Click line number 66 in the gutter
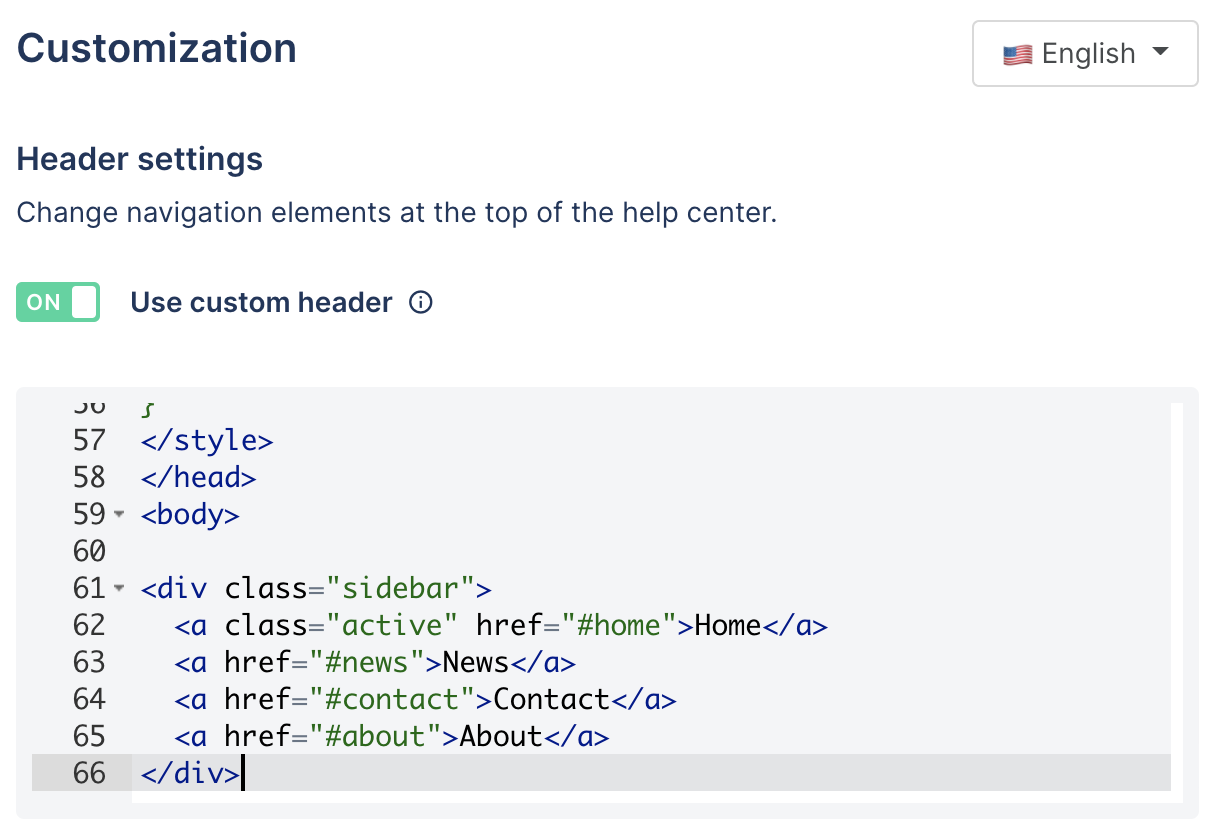 (x=89, y=773)
